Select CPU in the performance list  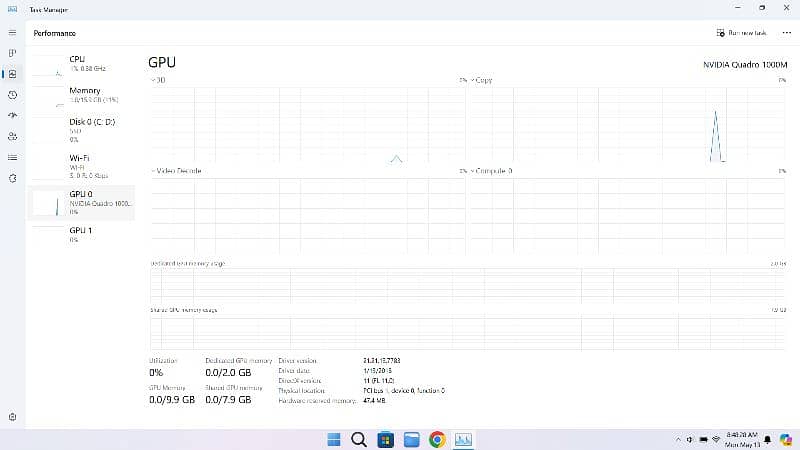pos(82,64)
